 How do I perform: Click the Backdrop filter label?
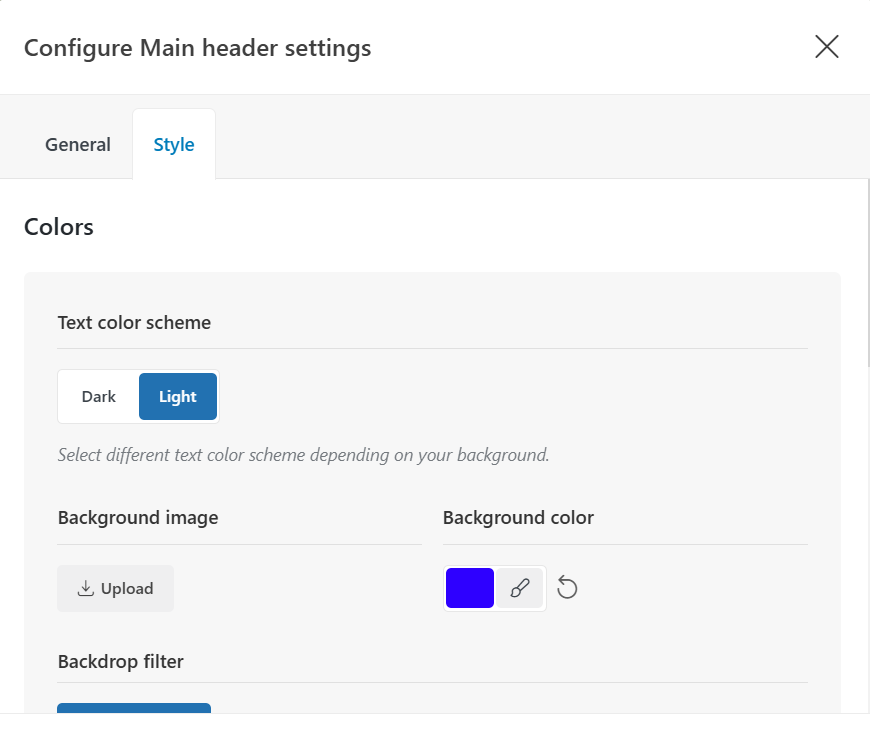[x=120, y=661]
